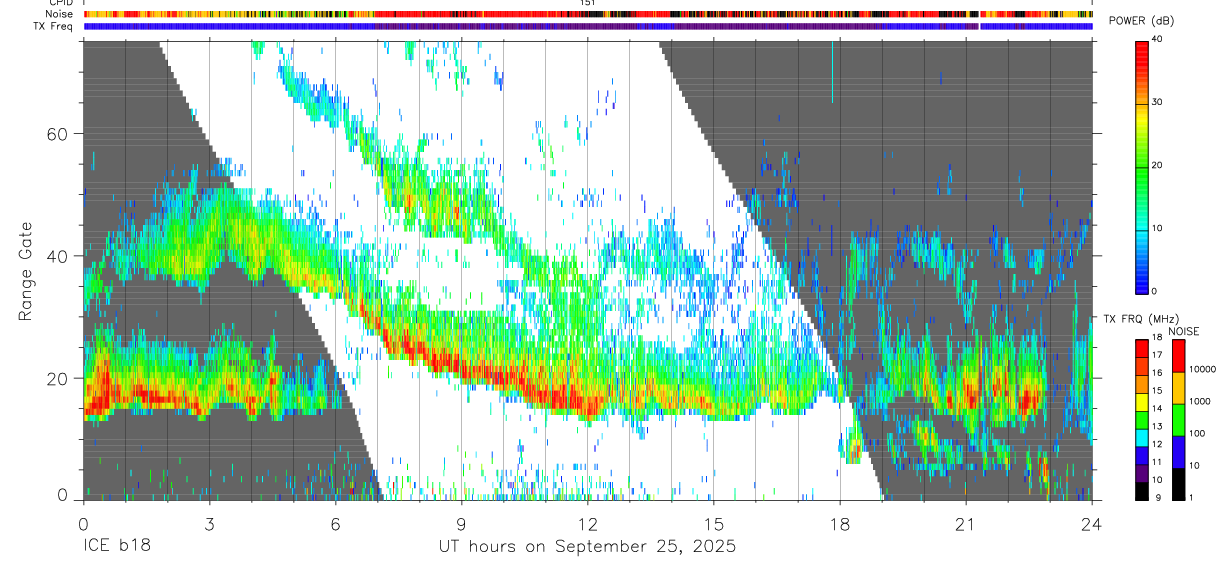Click the TX frequency scale label '15'
Screen dimensions: 1228x567
1158,390
